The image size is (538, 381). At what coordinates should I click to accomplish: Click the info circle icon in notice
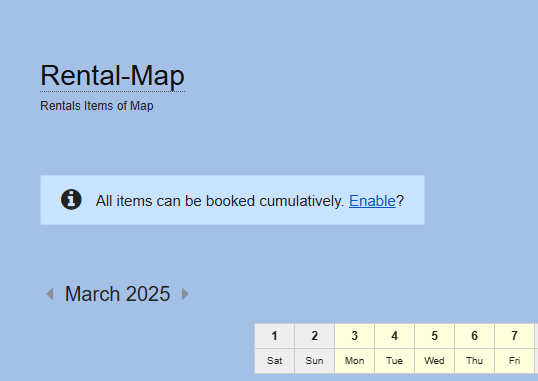click(71, 199)
